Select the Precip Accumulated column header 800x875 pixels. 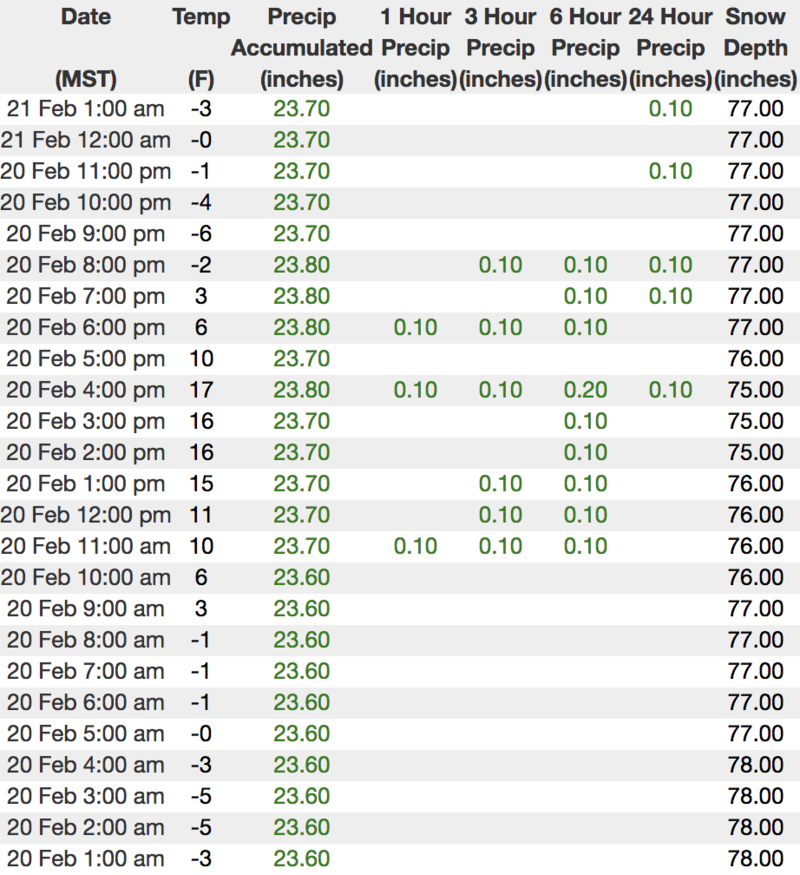pos(301,47)
